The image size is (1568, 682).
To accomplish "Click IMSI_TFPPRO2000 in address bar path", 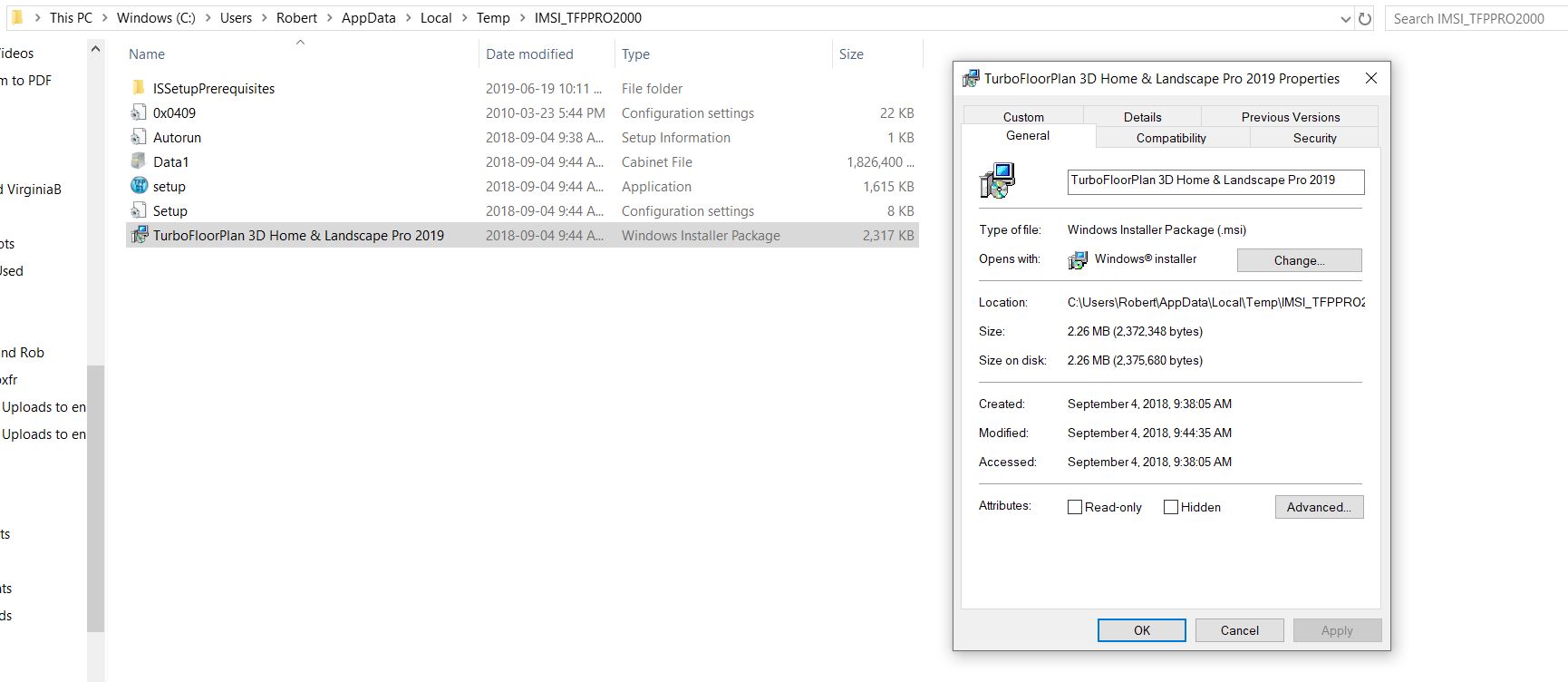I will (587, 18).
